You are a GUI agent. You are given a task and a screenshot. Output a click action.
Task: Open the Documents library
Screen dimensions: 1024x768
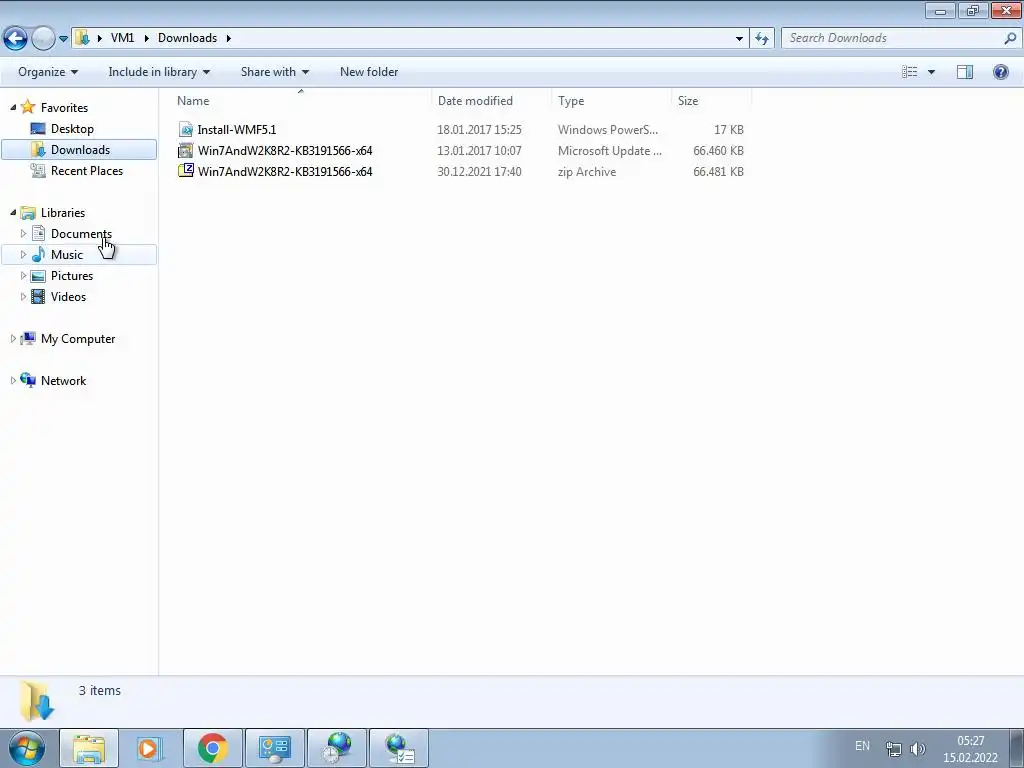click(81, 234)
